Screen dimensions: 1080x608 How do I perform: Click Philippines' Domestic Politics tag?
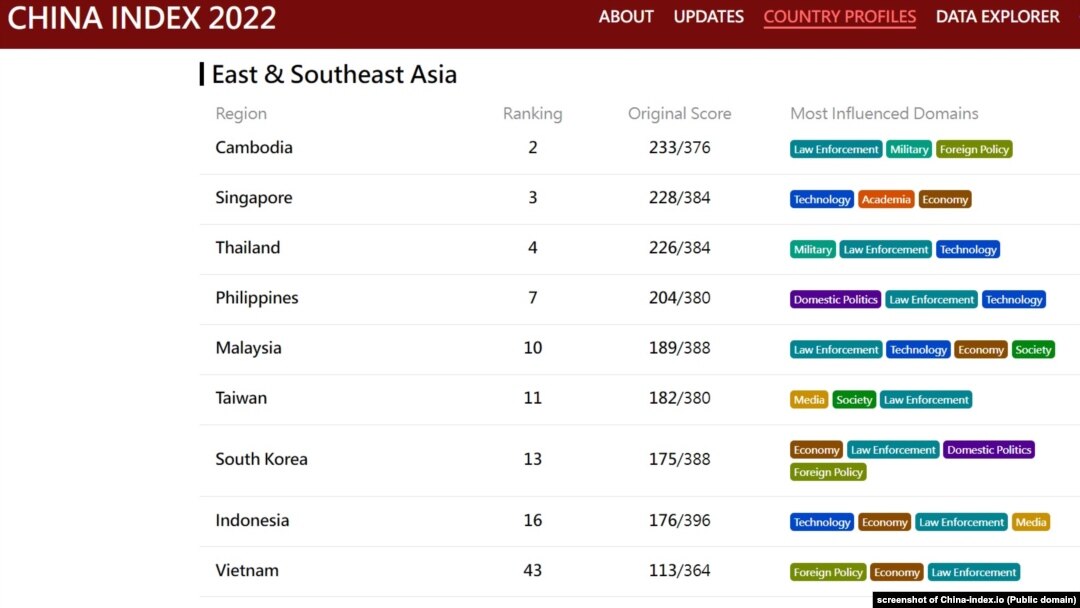tap(835, 300)
